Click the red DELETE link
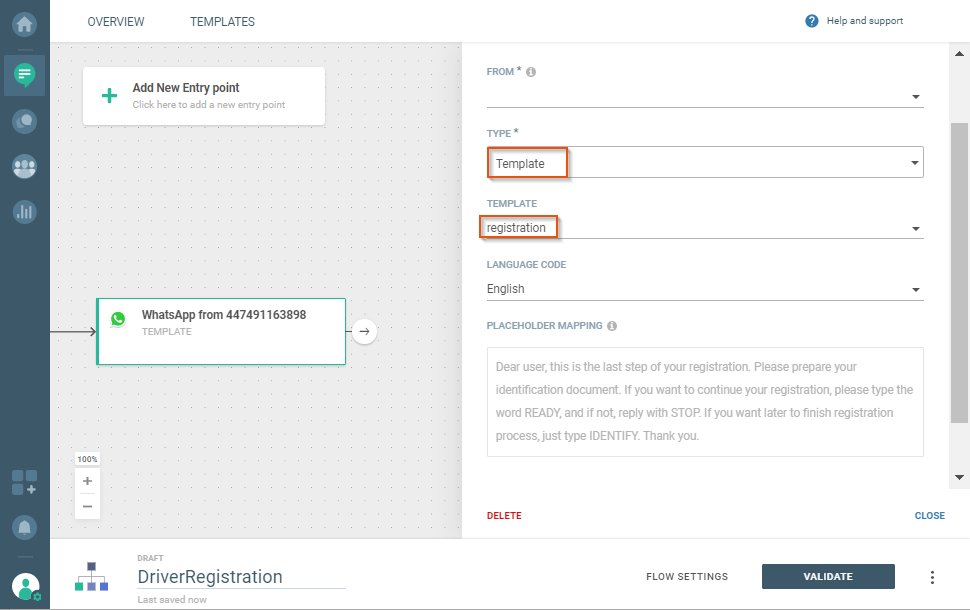 tap(504, 516)
